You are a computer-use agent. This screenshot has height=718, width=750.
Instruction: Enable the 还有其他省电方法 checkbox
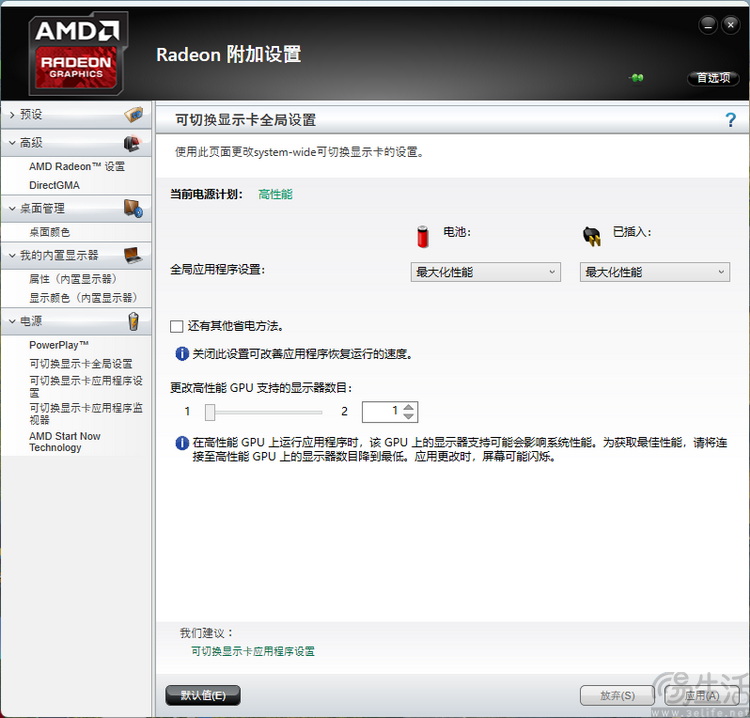(176, 327)
